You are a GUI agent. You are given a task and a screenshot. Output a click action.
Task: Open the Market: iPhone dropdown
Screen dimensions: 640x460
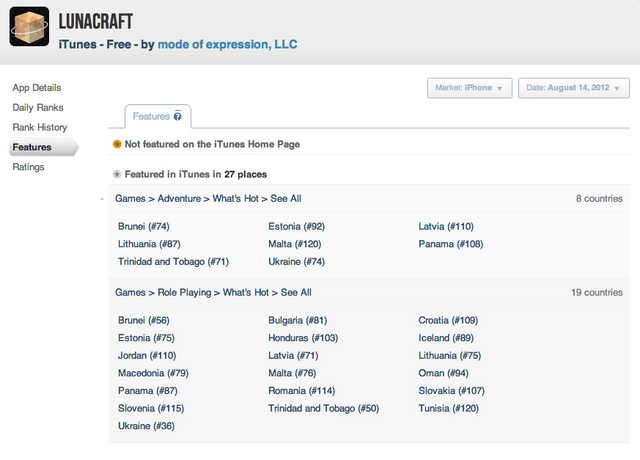point(469,88)
